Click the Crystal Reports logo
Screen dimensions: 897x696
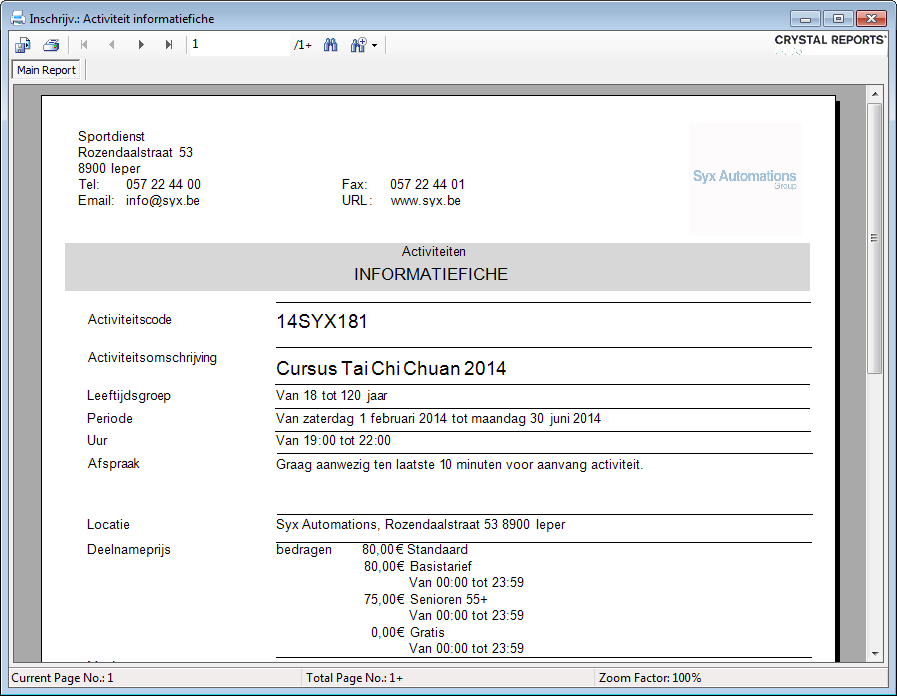coord(830,42)
